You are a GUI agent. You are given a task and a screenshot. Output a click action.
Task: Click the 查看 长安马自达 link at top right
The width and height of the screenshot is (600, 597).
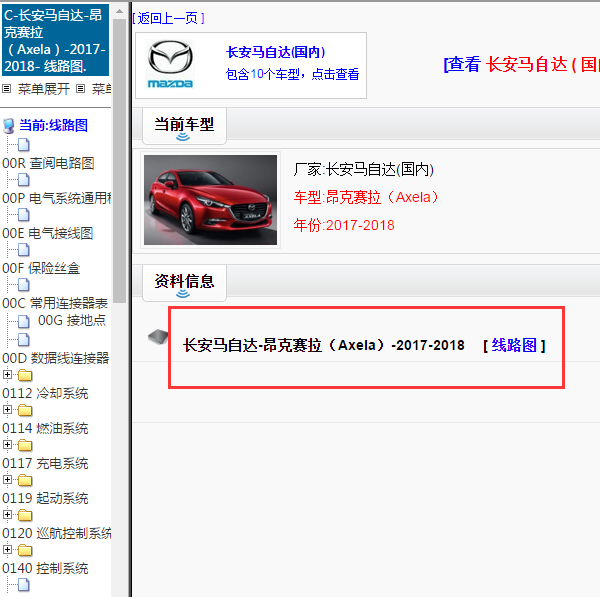(x=521, y=64)
